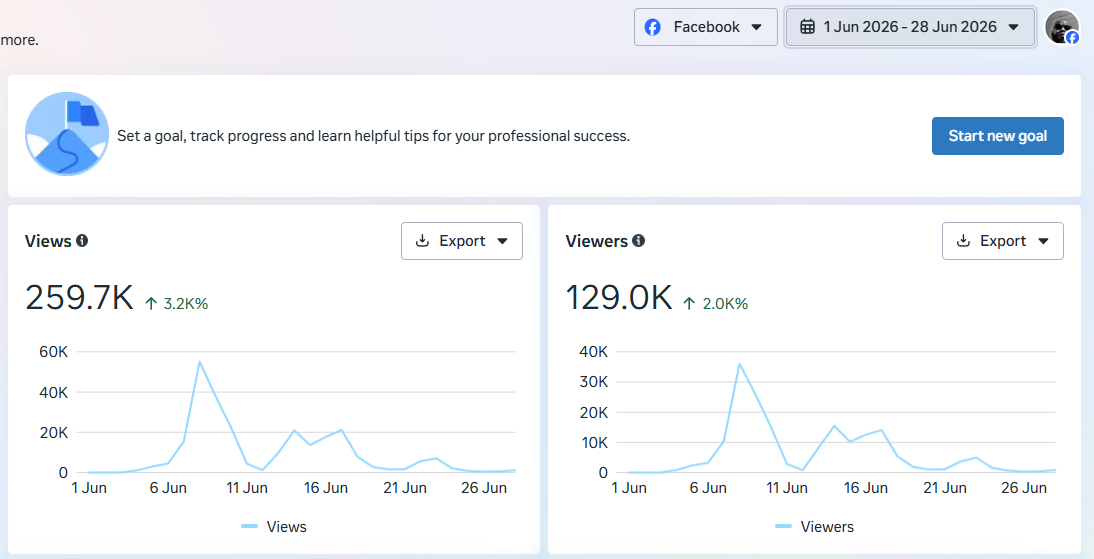
Task: Toggle the Views legend entry
Action: tap(274, 527)
